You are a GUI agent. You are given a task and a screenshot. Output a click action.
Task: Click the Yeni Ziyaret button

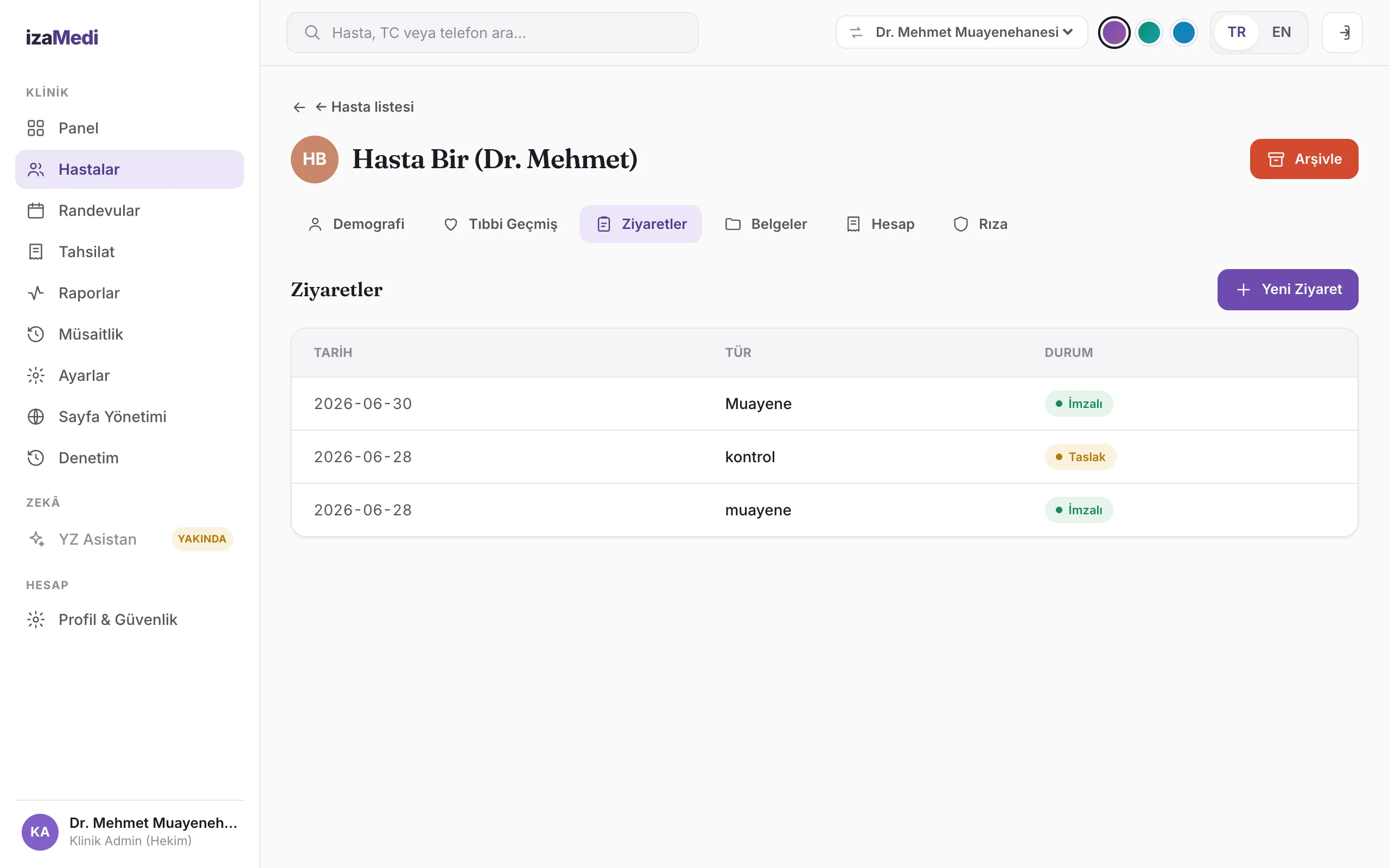coord(1288,290)
